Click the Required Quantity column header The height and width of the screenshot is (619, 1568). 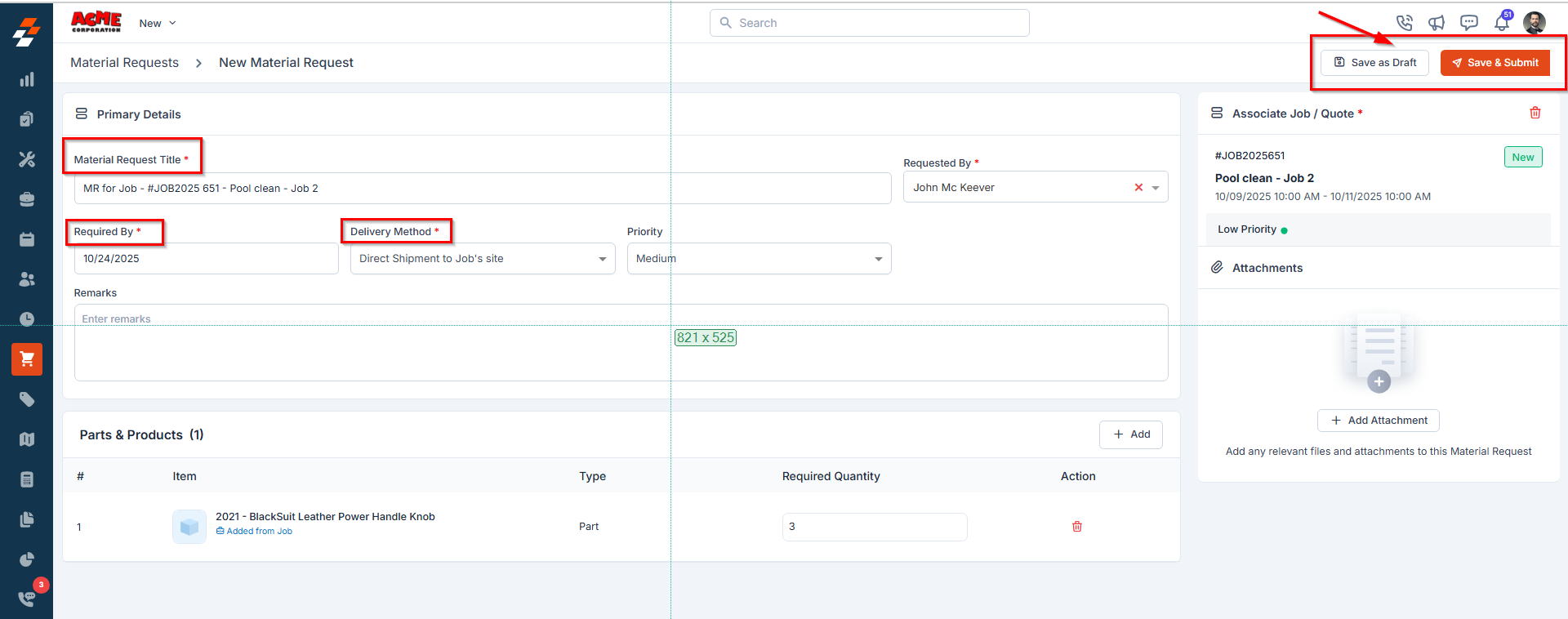(x=831, y=476)
